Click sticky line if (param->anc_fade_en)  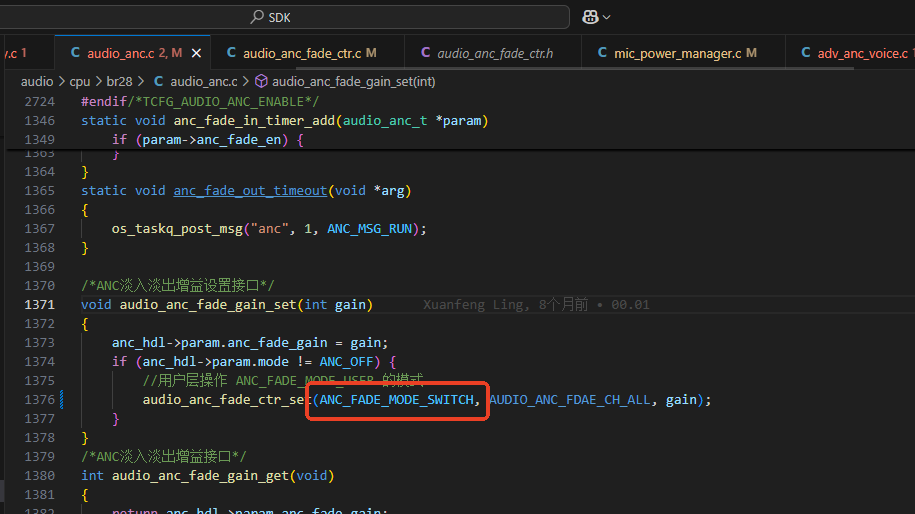(x=208, y=139)
